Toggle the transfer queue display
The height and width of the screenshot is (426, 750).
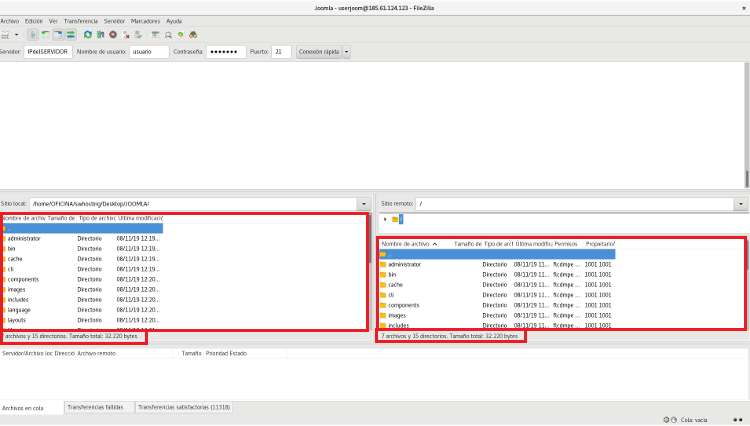click(70, 35)
